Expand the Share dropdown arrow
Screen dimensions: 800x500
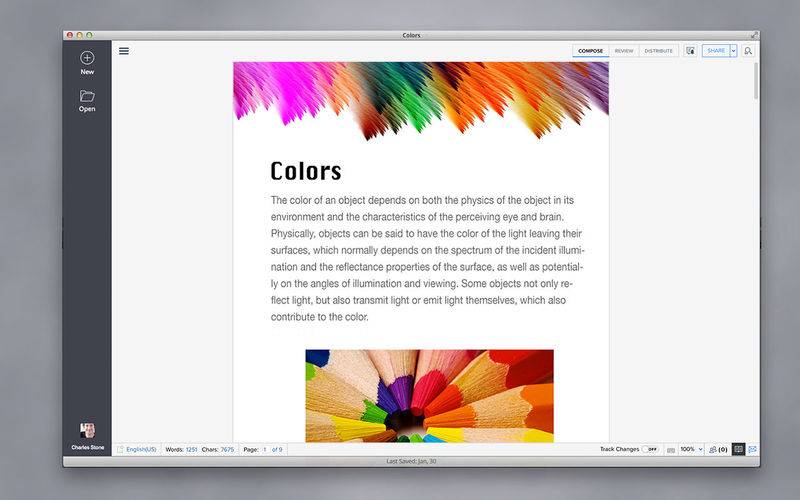pyautogui.click(x=734, y=51)
